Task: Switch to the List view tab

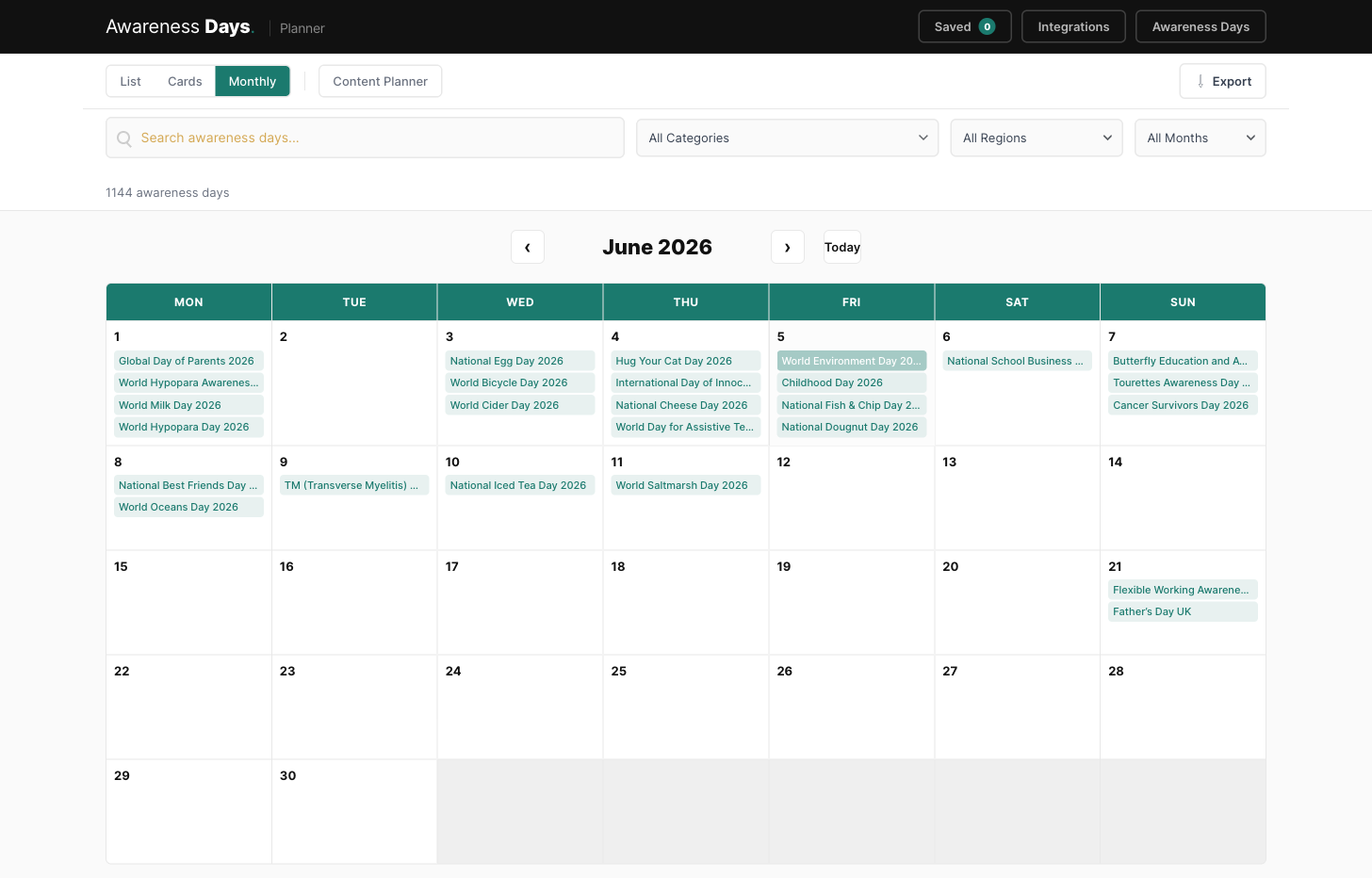Action: tap(130, 81)
